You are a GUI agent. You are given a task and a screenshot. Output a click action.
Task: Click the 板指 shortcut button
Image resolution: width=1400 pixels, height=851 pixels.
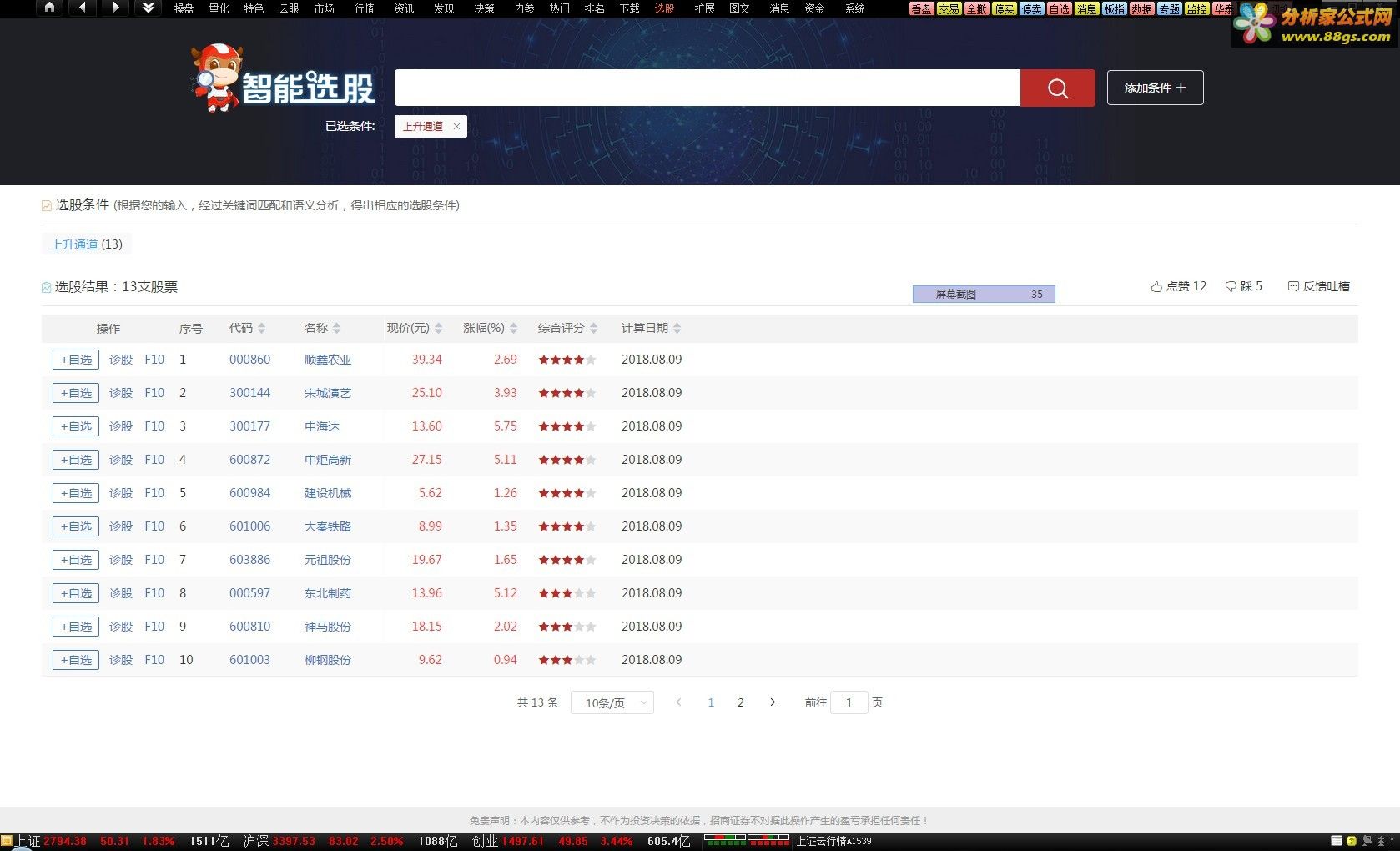pyautogui.click(x=1114, y=8)
